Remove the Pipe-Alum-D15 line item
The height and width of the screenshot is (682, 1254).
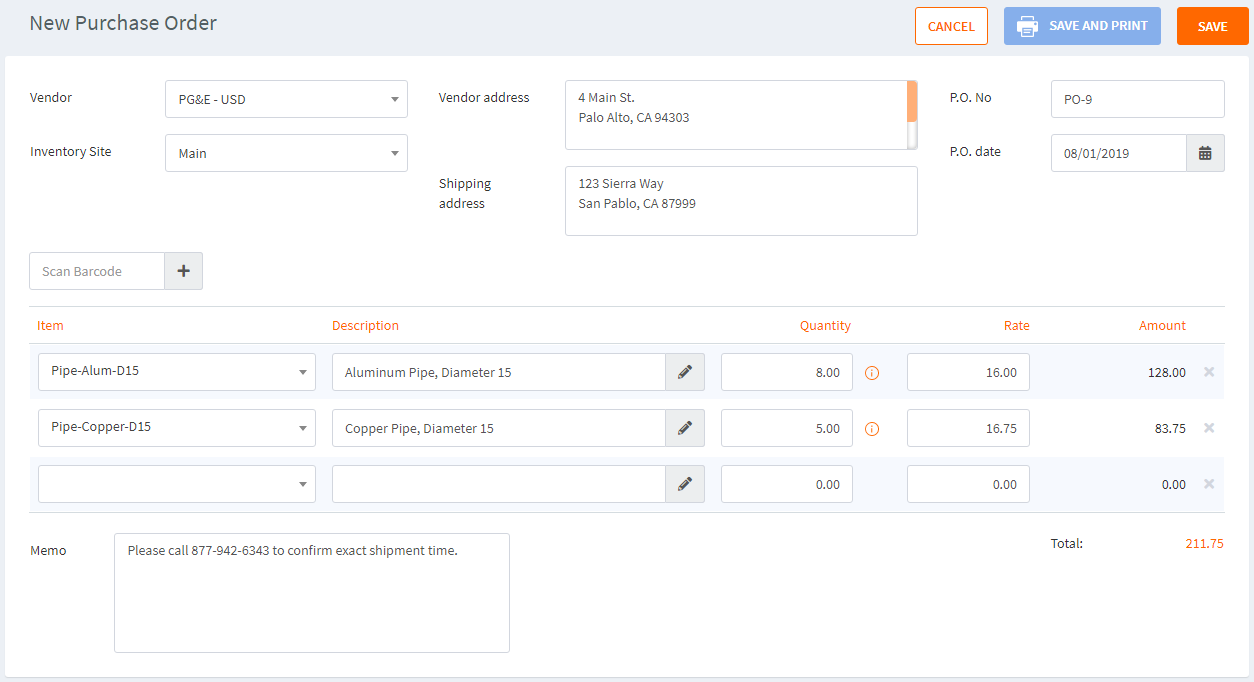tap(1209, 372)
